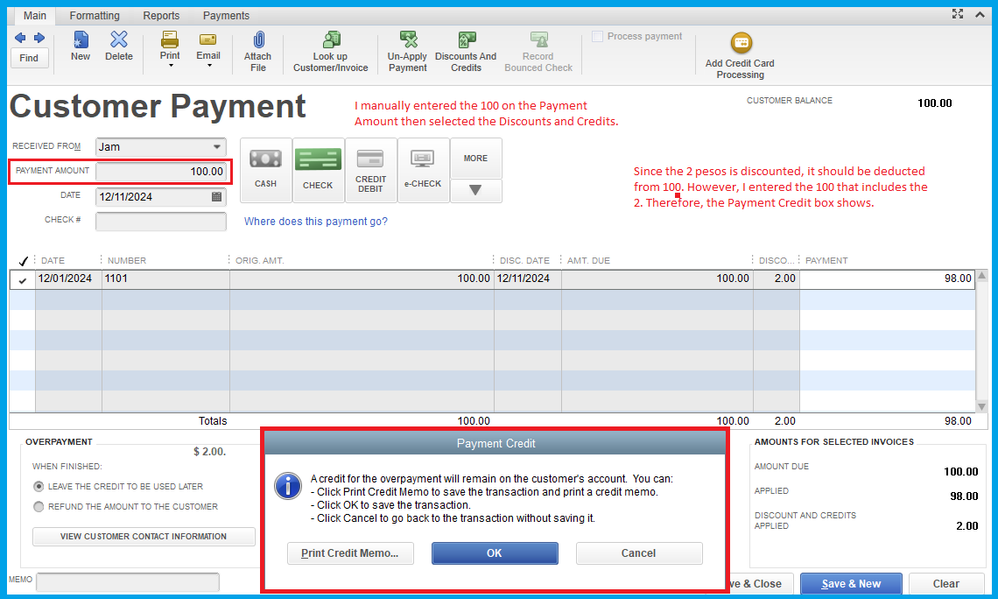Click Add Credit Card Processing

tap(740, 56)
